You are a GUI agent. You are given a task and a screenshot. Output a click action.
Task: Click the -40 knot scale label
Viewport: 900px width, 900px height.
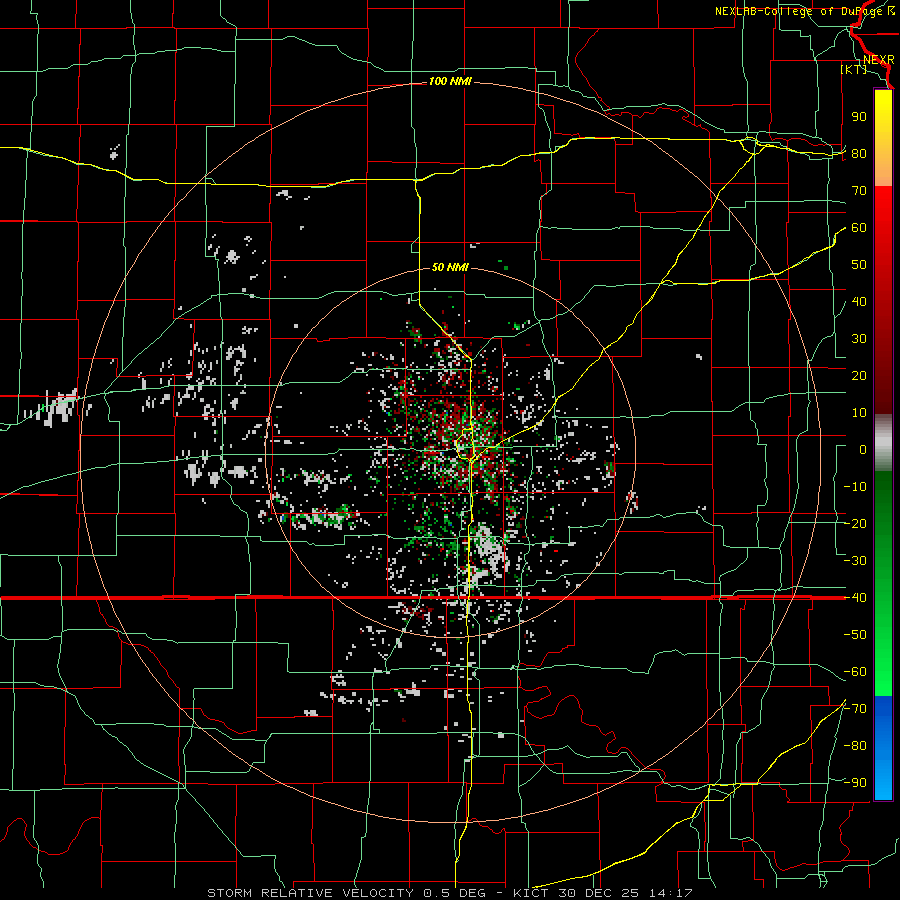855,598
